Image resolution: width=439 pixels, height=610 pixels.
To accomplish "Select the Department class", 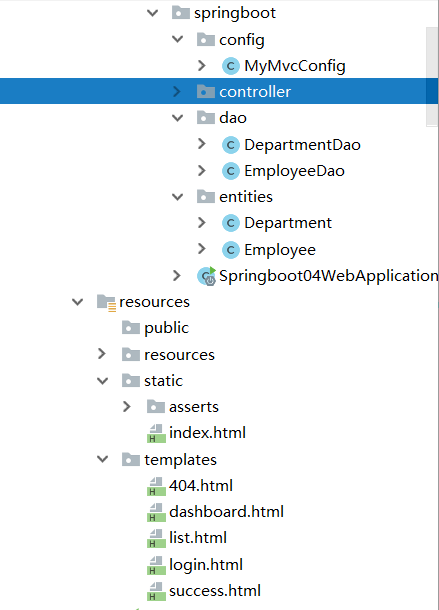I will click(288, 223).
